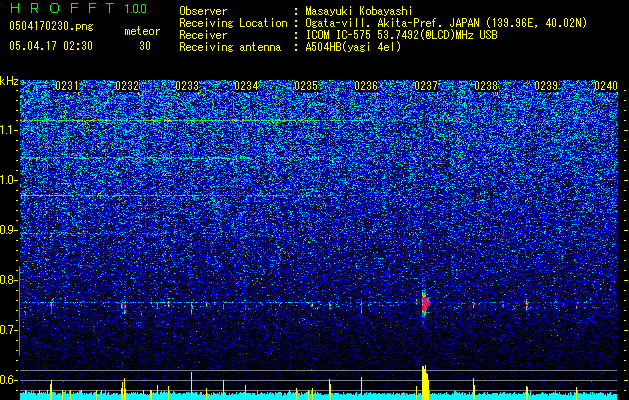Click the 0231 time marker
629x400 pixels.
pyautogui.click(x=67, y=86)
